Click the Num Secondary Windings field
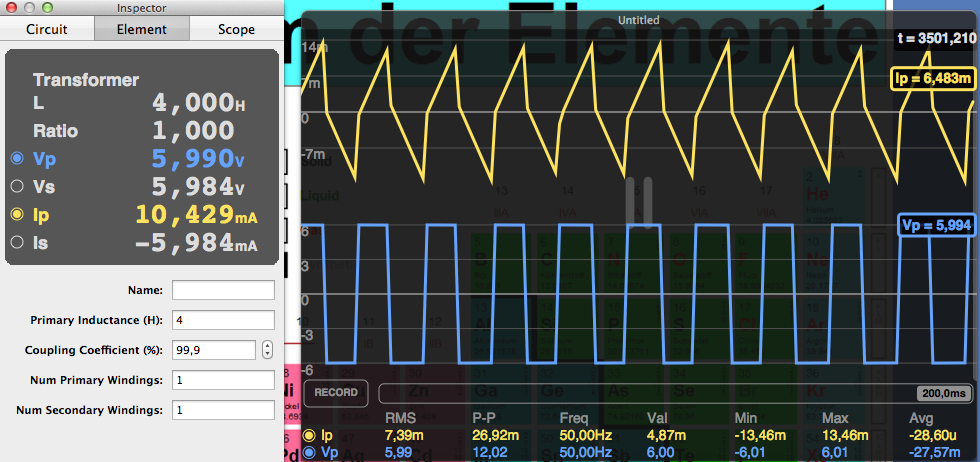The height and width of the screenshot is (462, 980). click(223, 410)
